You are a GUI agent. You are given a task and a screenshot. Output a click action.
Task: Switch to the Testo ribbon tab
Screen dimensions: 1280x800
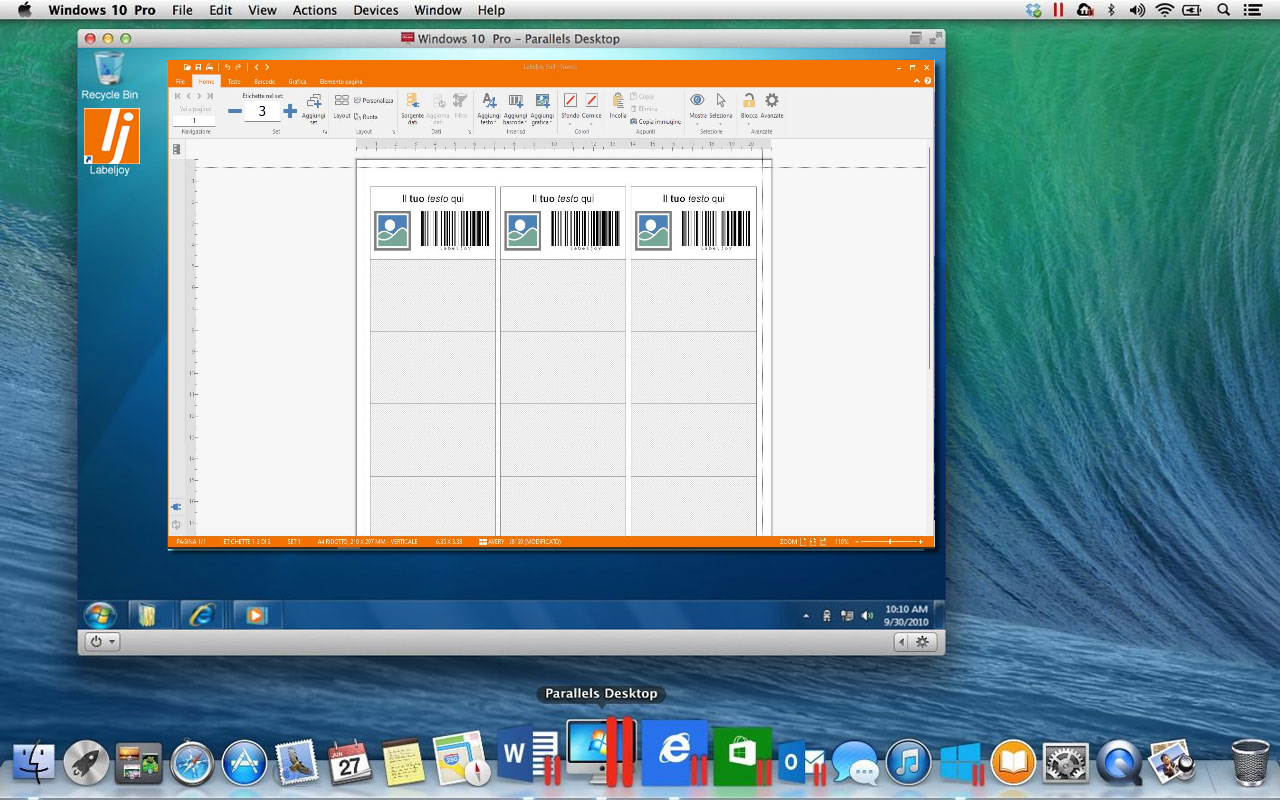(x=234, y=81)
